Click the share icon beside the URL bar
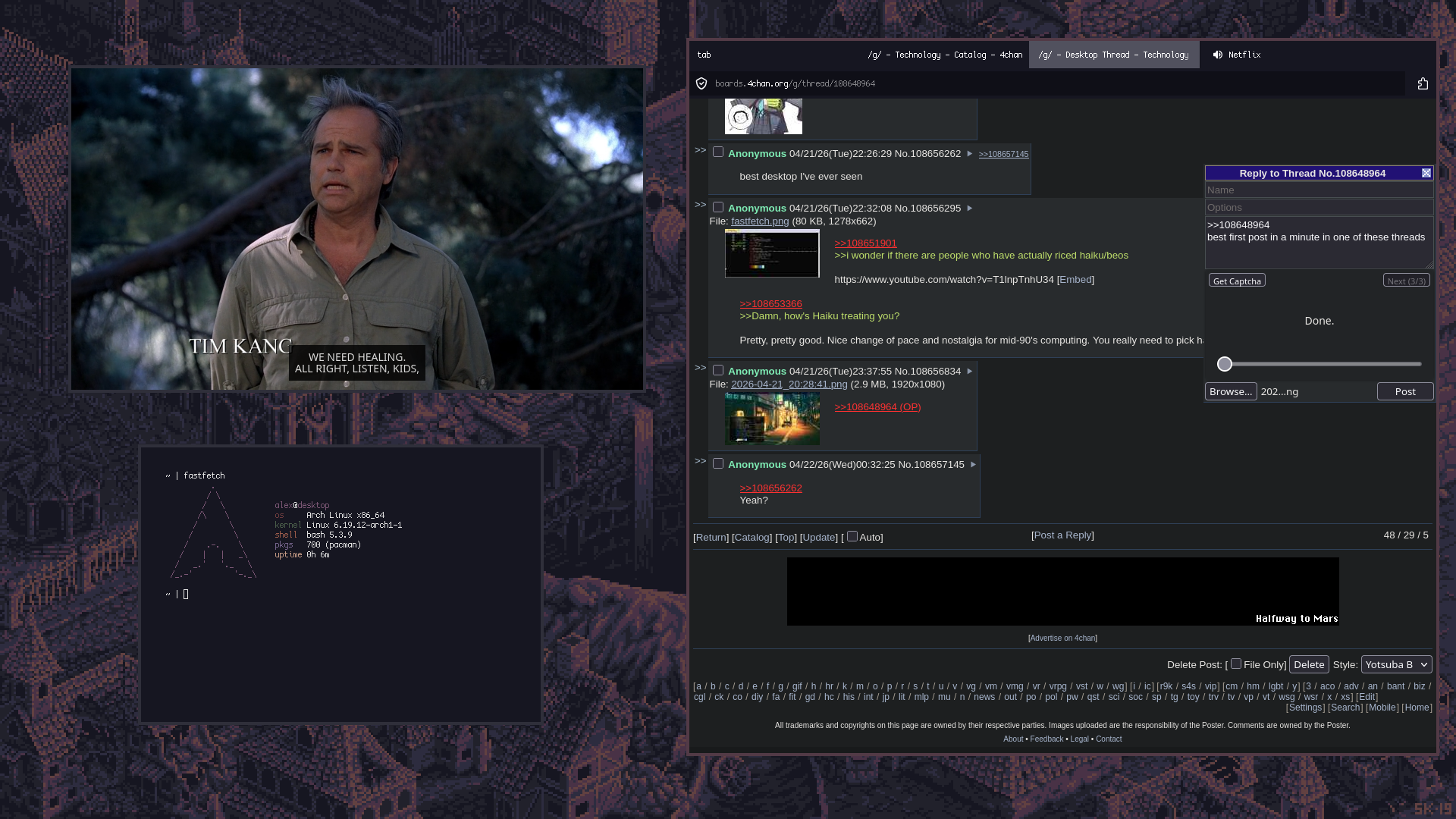Viewport: 1456px width, 819px height. point(1423,83)
